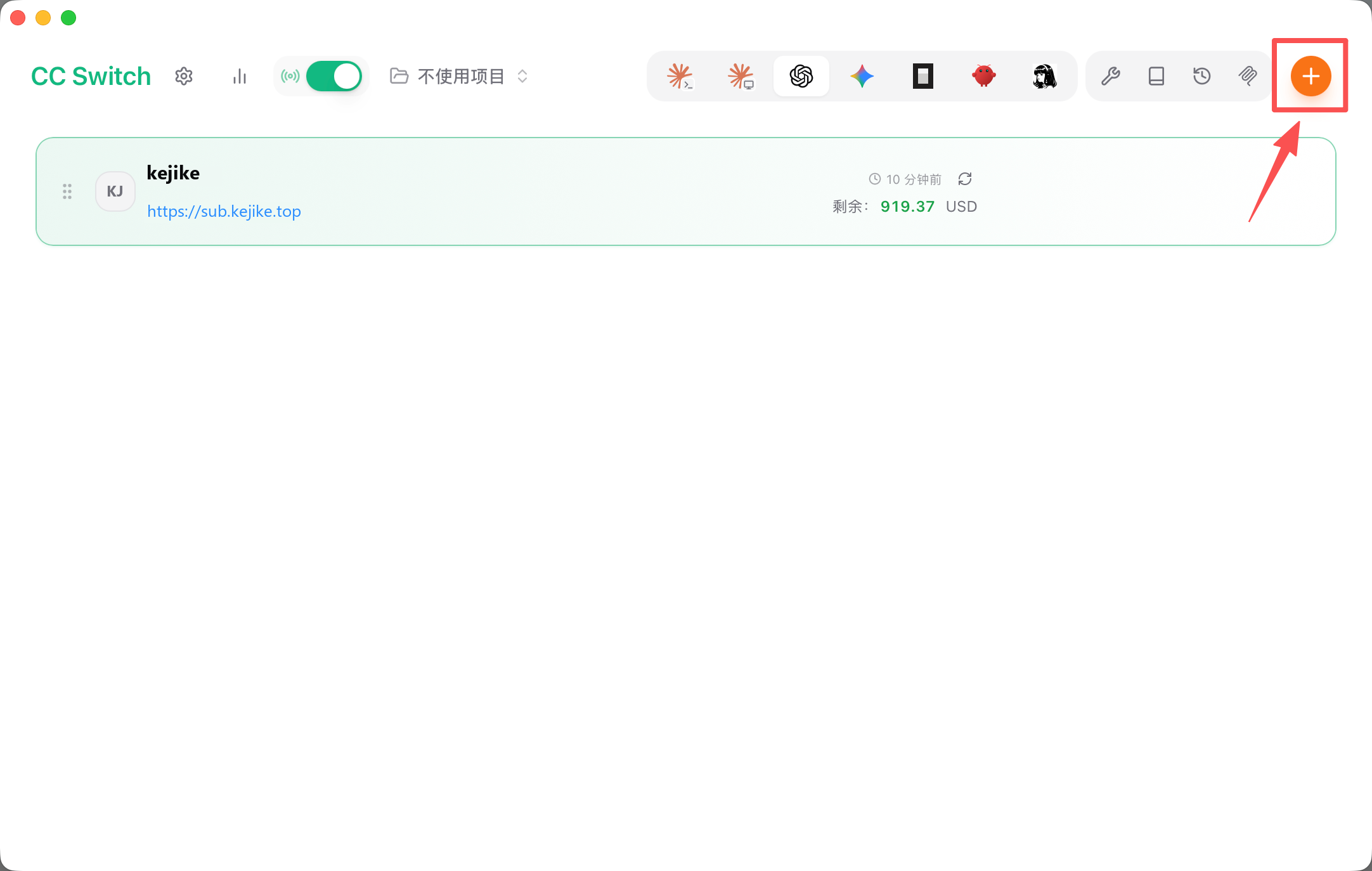
Task: Select the OpenAI Codex app tab
Action: [801, 76]
